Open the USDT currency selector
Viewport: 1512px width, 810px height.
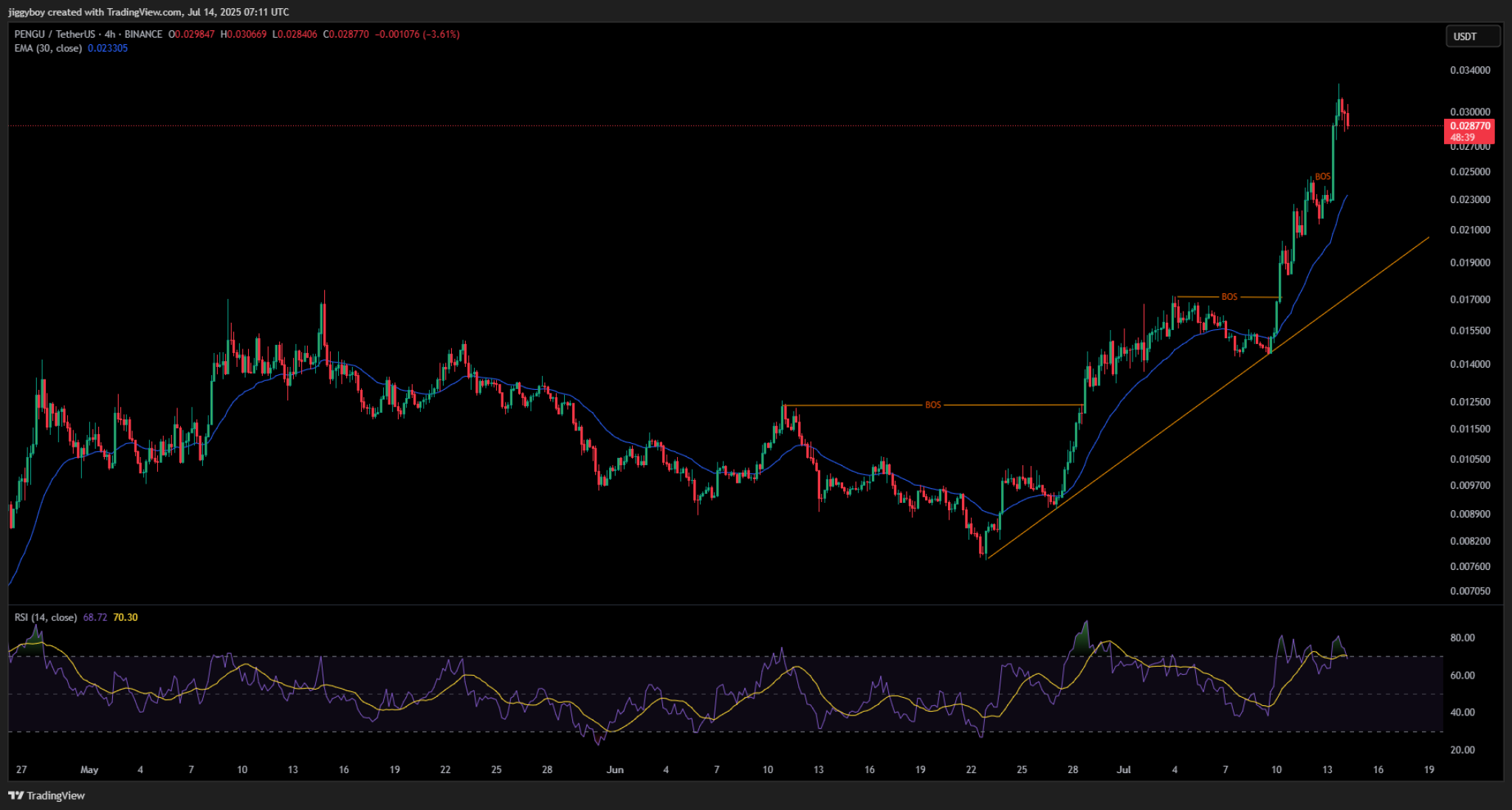(x=1471, y=36)
